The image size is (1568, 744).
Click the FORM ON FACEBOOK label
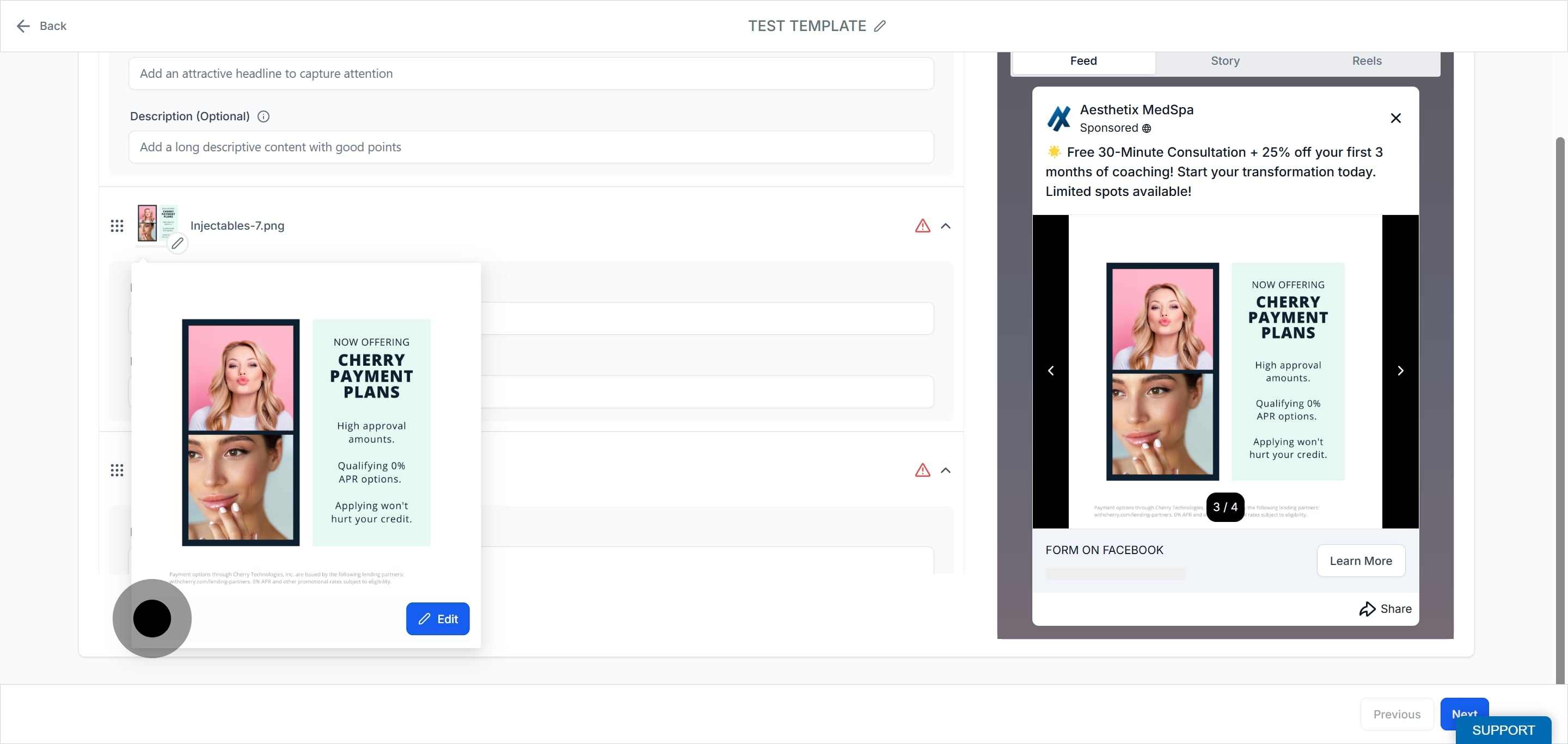click(1104, 550)
